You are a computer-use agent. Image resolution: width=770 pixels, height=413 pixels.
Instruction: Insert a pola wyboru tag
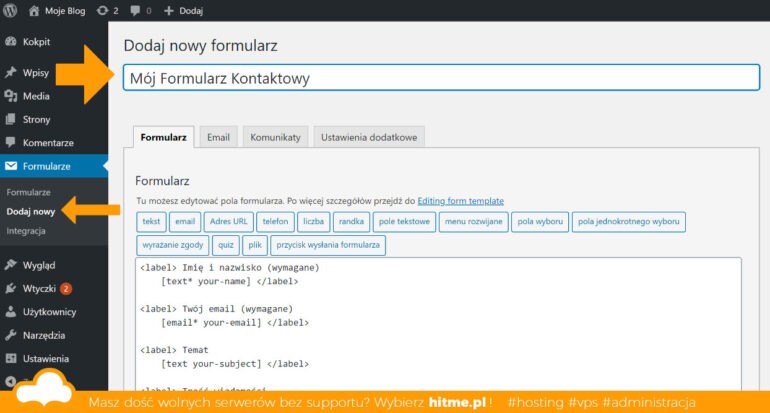[540, 221]
